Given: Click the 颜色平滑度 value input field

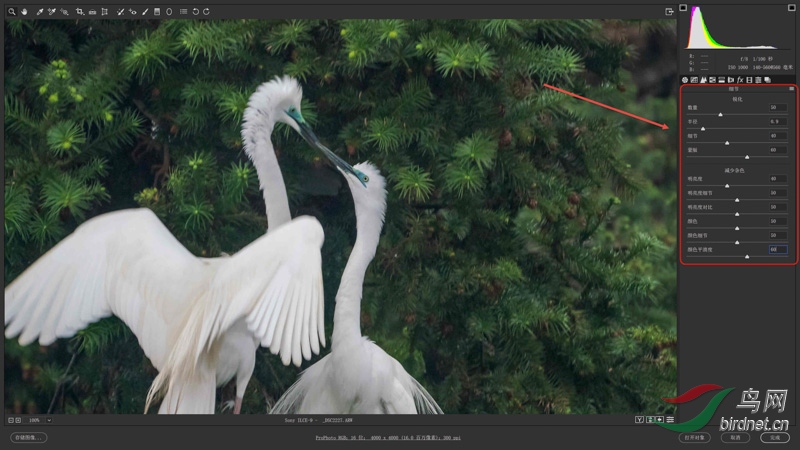Looking at the screenshot, I should (777, 249).
